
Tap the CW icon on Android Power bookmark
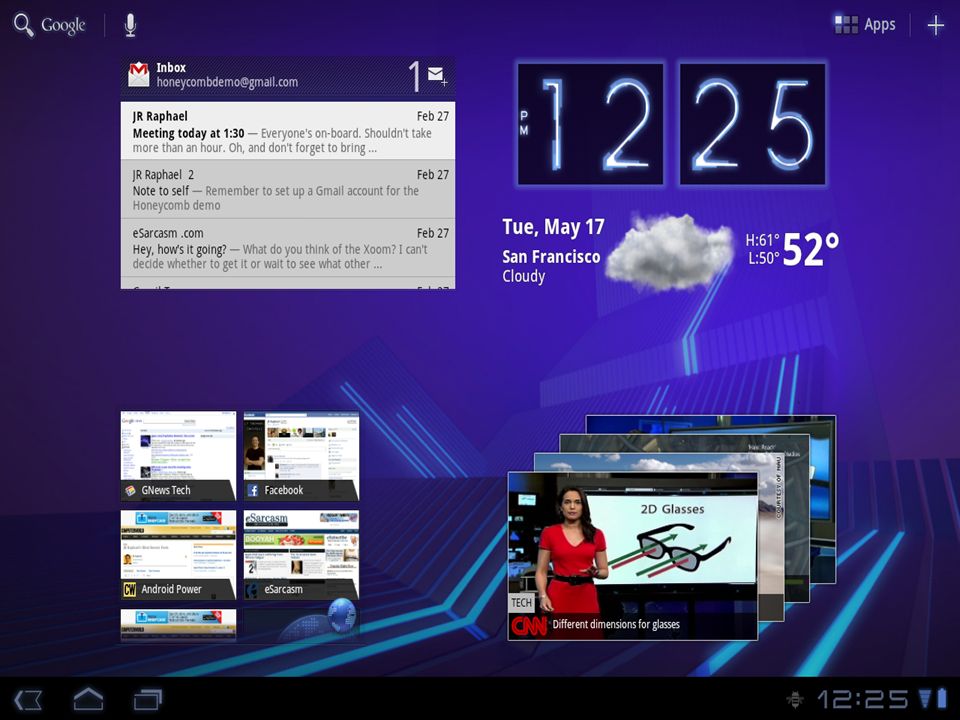point(129,590)
